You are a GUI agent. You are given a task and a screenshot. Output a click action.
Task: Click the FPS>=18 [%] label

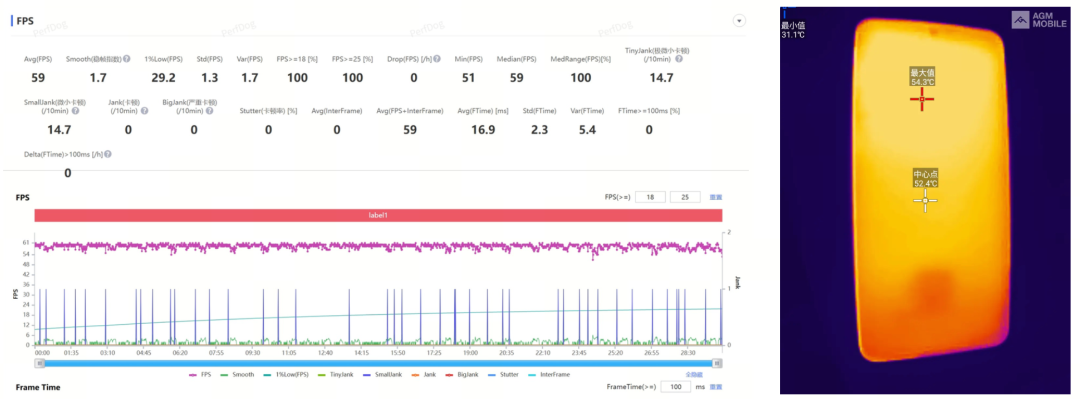click(297, 59)
